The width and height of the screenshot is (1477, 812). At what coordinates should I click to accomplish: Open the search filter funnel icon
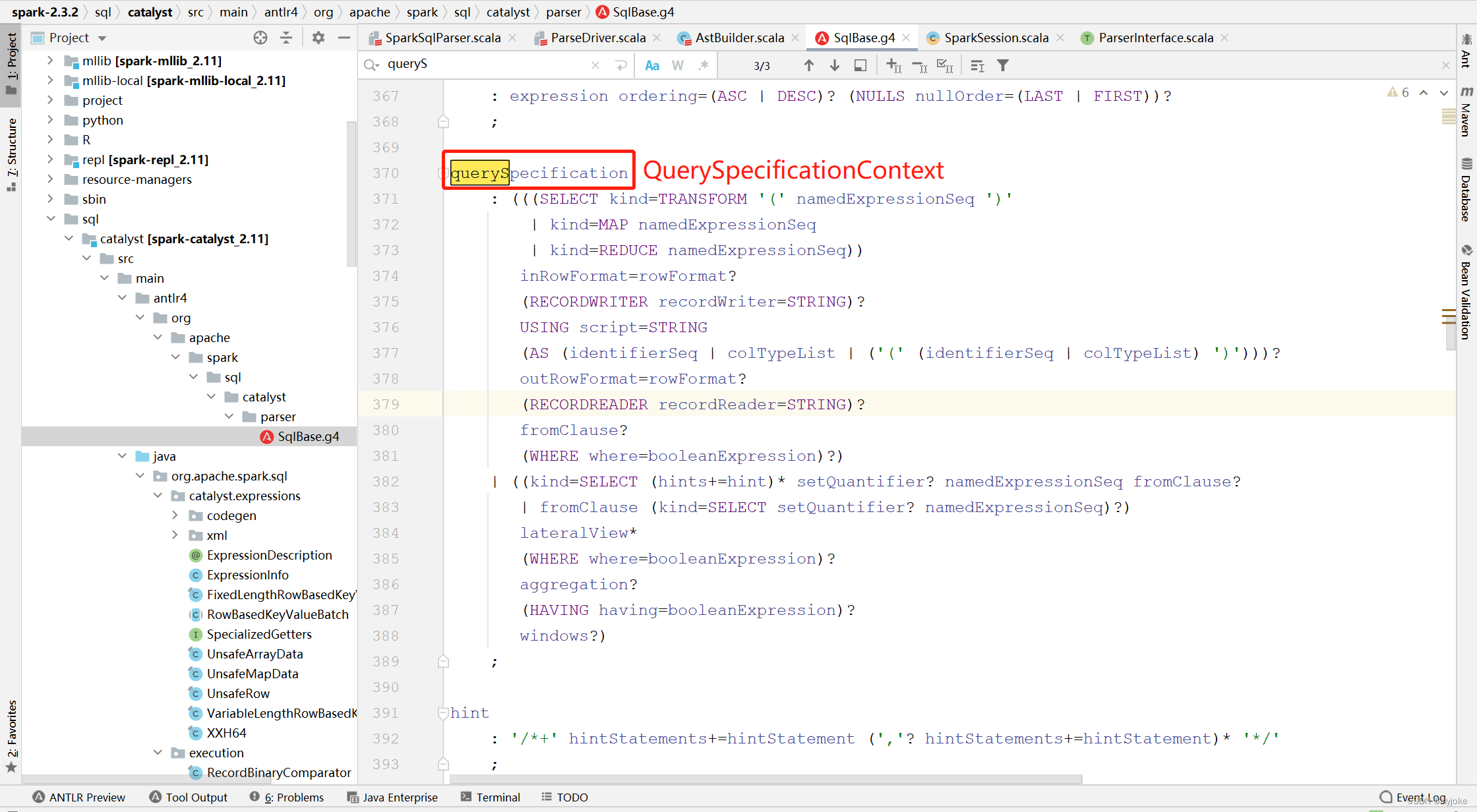click(1003, 65)
